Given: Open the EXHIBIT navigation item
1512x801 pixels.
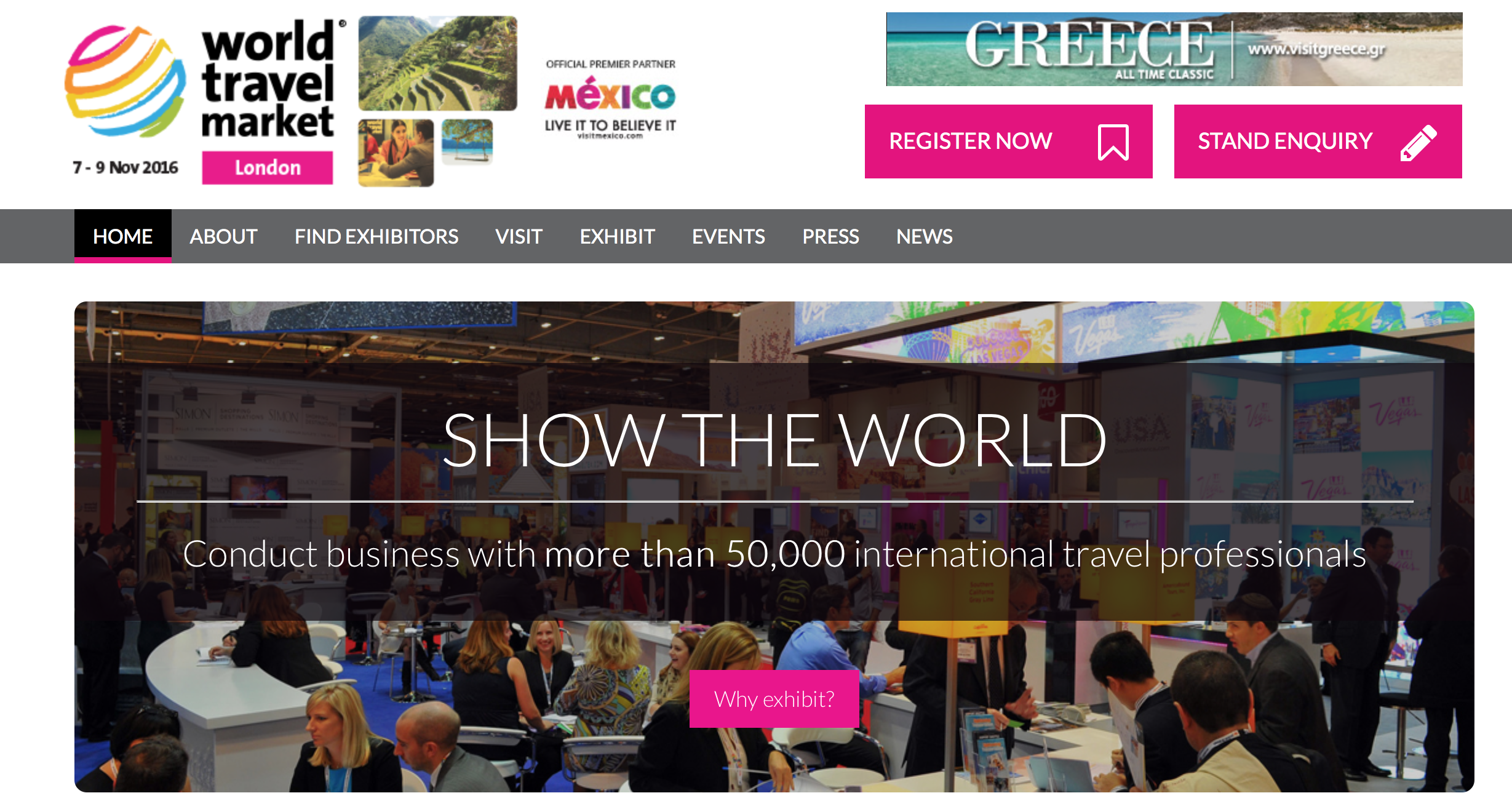Looking at the screenshot, I should click(x=618, y=236).
